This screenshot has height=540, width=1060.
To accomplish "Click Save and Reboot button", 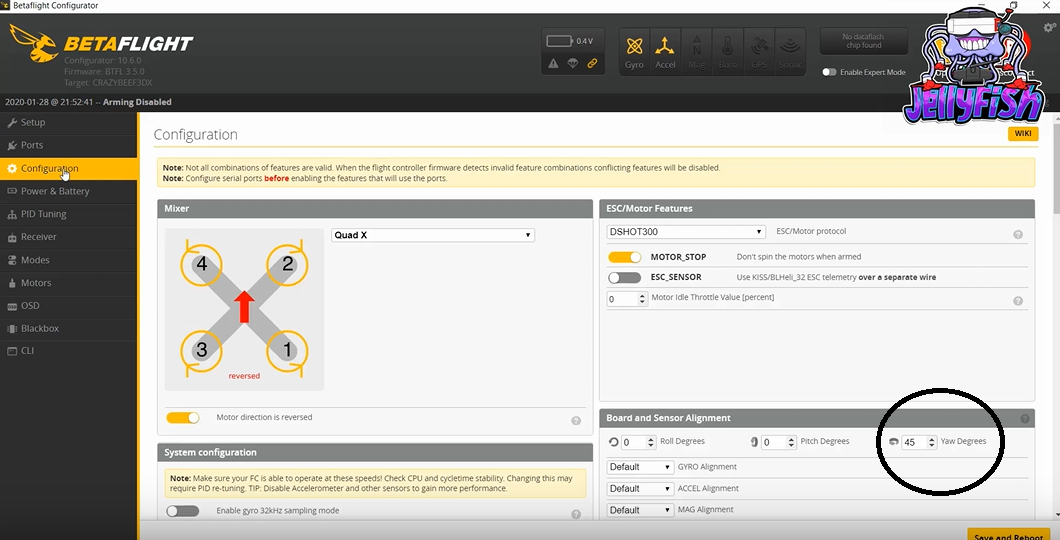I will [1008, 535].
